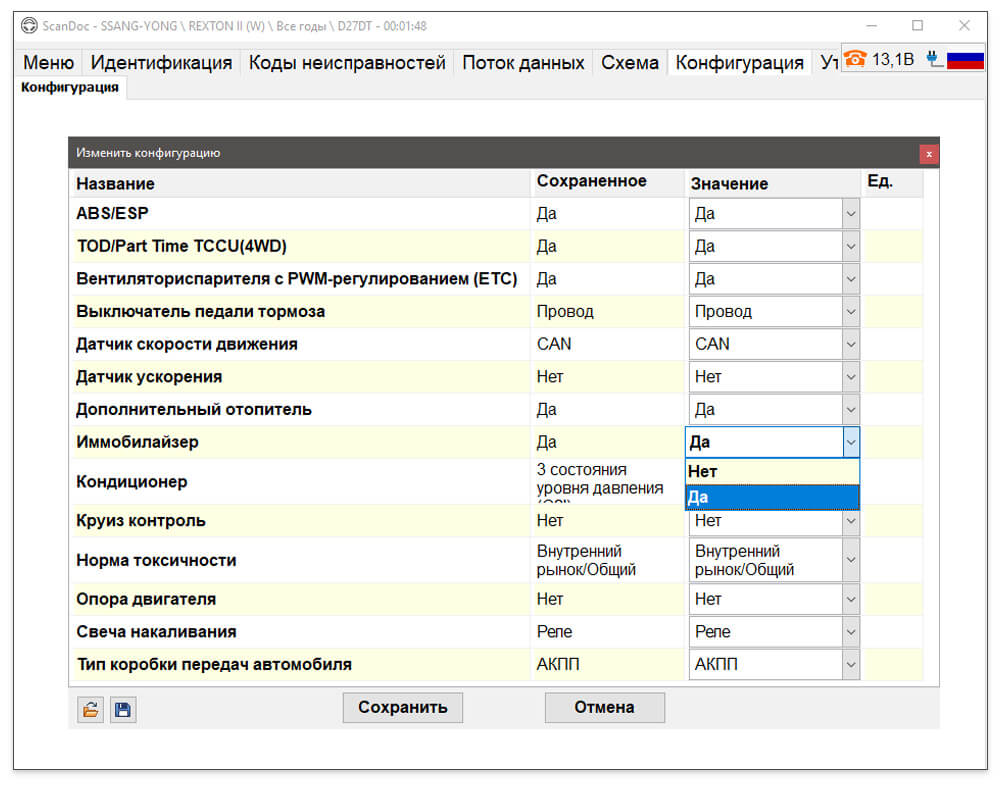Open Опора двигателя value dropdown
The width and height of the screenshot is (1000, 786).
click(x=851, y=599)
